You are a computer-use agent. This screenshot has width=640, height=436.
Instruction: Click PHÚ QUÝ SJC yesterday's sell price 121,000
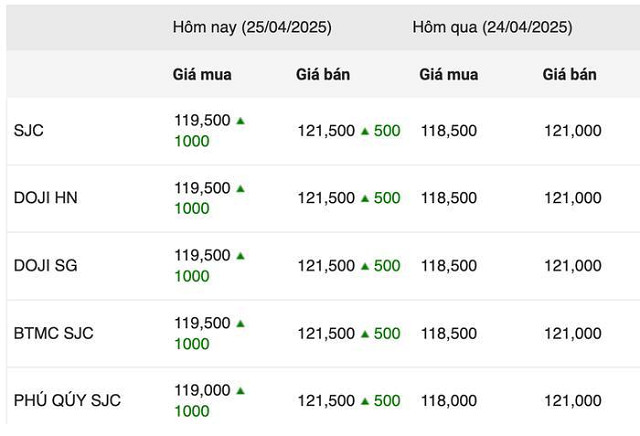point(573,401)
